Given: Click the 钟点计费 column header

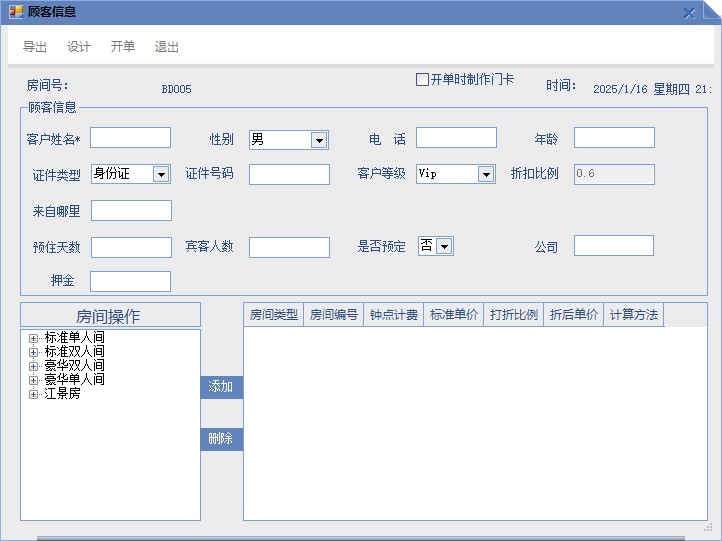Looking at the screenshot, I should (394, 315).
